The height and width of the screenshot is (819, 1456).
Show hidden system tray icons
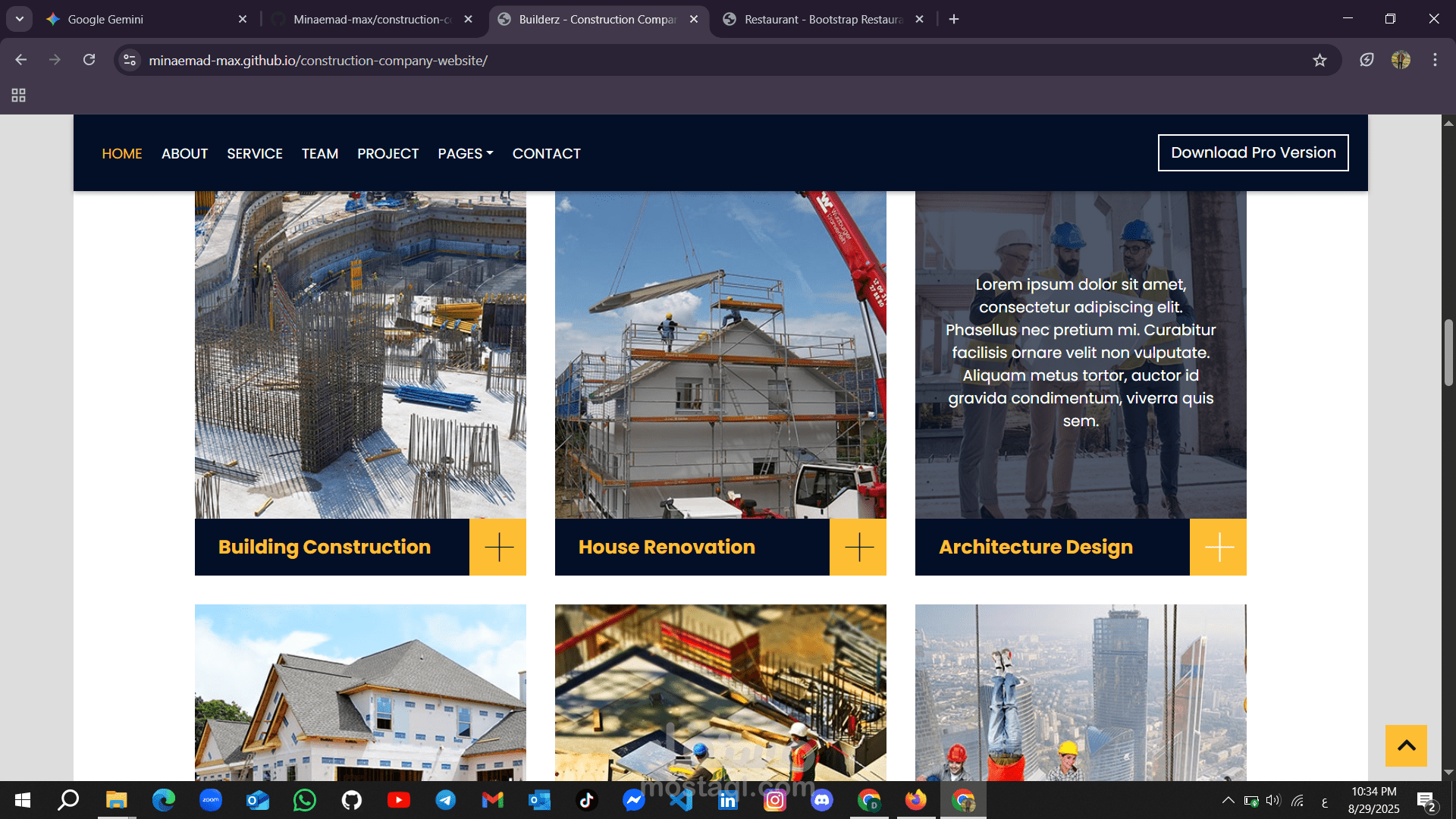pos(1228,800)
